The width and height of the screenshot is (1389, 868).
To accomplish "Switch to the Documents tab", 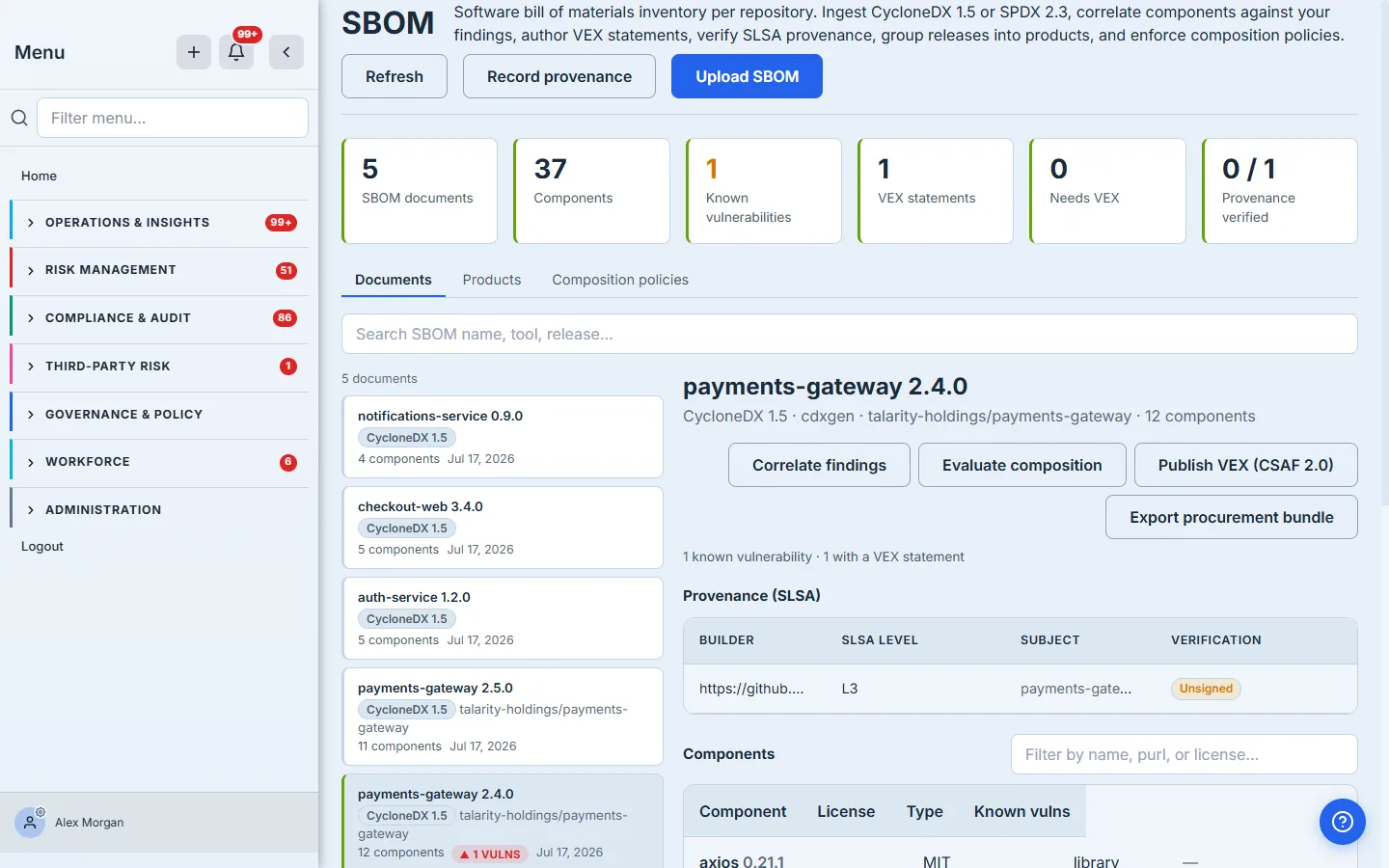I will (394, 280).
